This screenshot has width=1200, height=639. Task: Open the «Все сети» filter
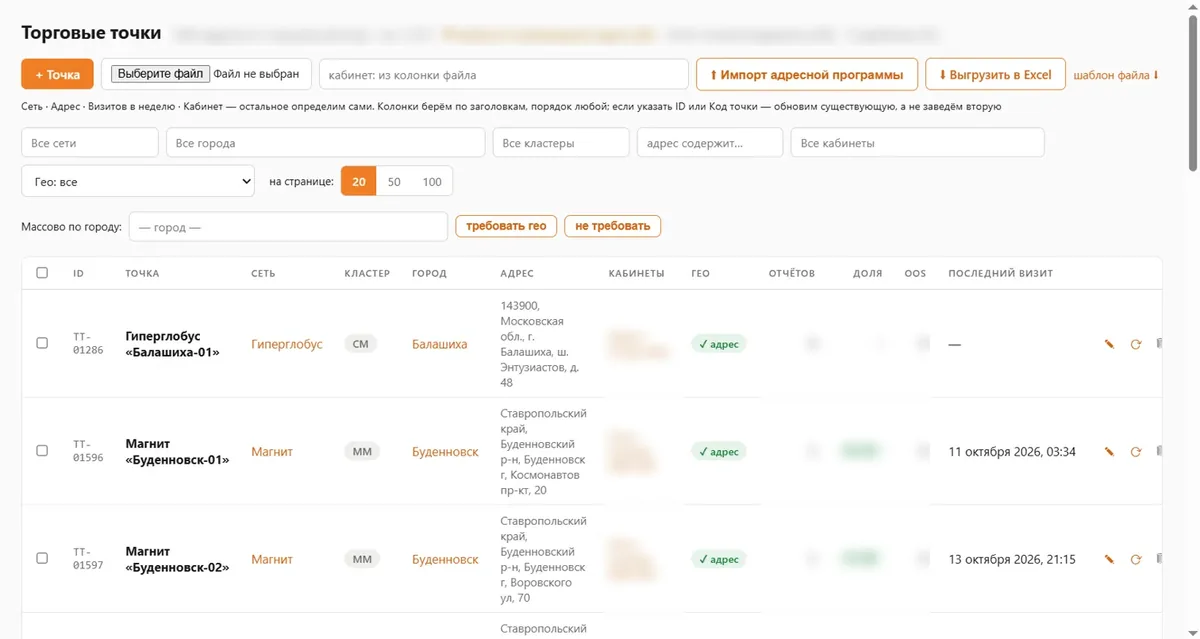pos(90,143)
